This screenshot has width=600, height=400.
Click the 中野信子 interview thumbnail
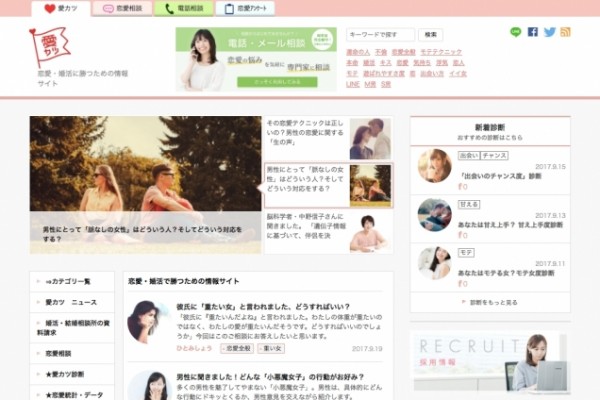tap(370, 232)
